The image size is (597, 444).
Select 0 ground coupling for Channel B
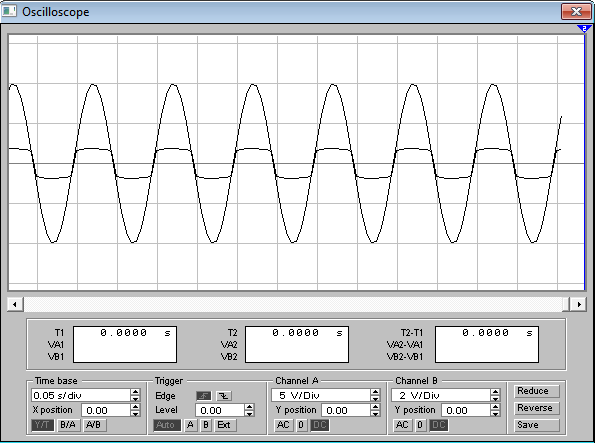tap(420, 425)
